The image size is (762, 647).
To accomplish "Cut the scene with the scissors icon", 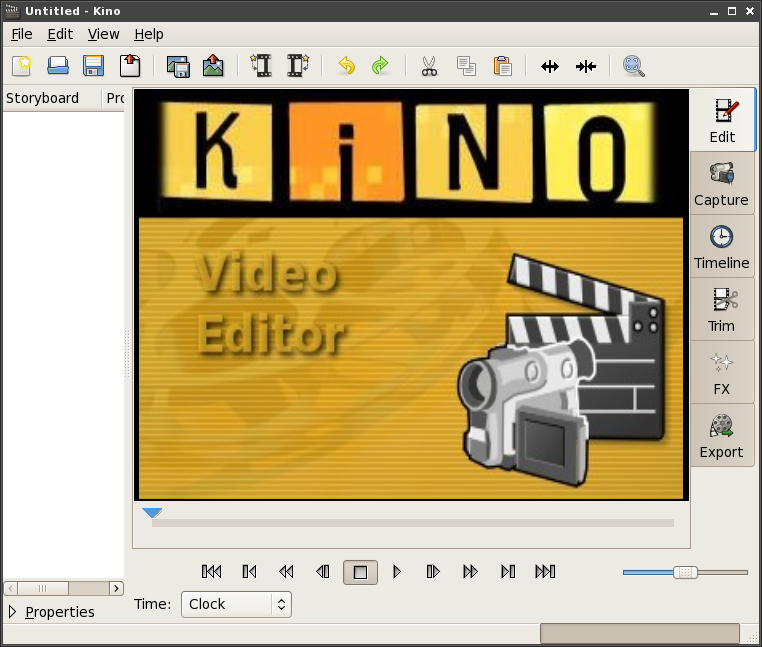I will 429,66.
